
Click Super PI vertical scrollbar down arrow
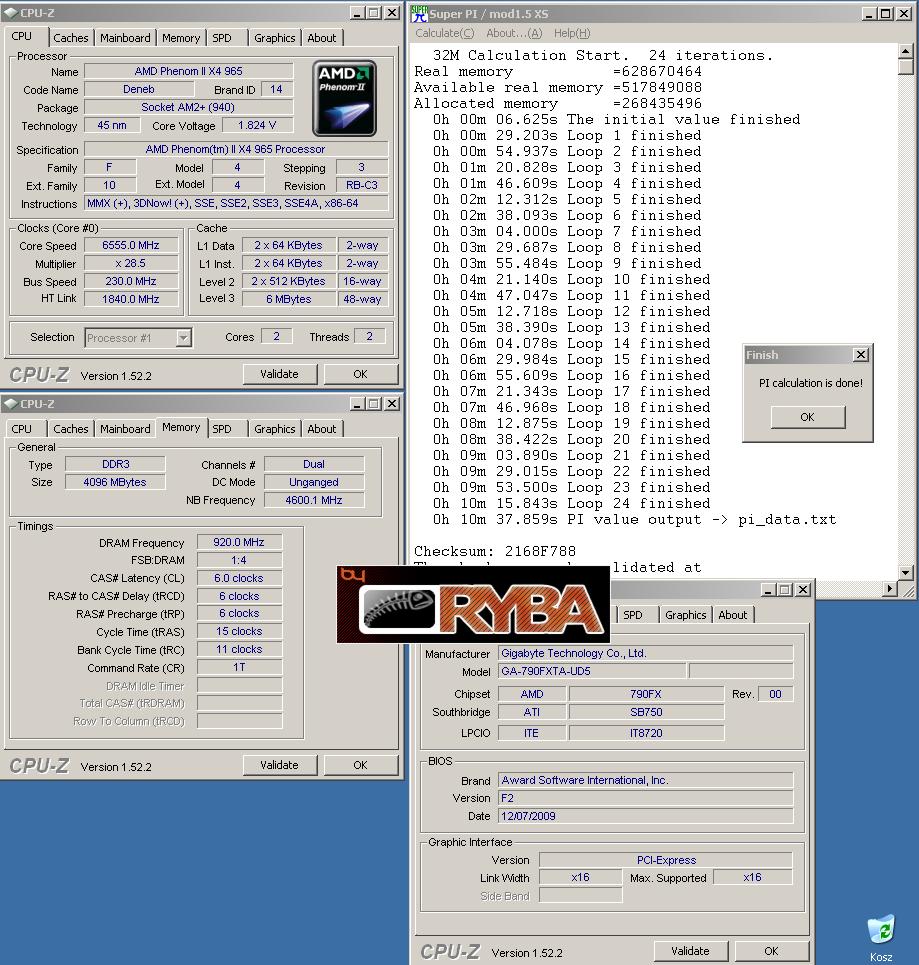click(x=905, y=572)
